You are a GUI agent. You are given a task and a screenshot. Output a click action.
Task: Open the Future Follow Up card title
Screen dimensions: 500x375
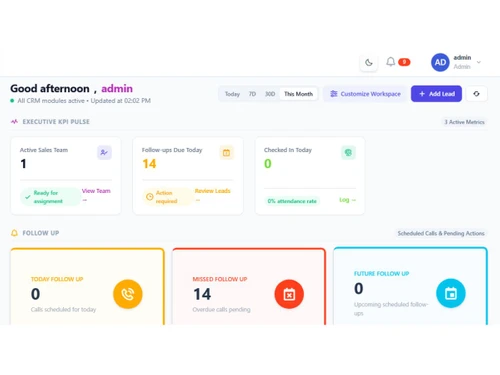click(381, 274)
